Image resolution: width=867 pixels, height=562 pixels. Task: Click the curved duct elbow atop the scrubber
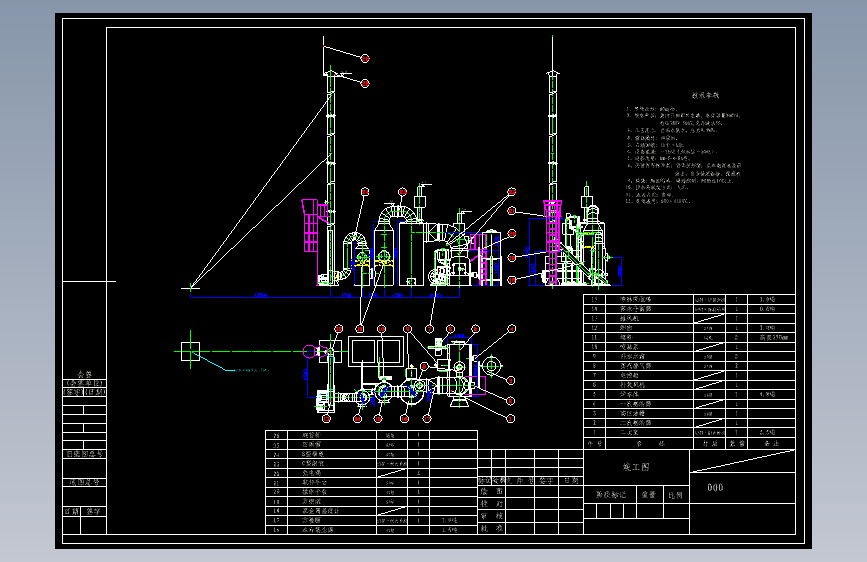tap(397, 214)
